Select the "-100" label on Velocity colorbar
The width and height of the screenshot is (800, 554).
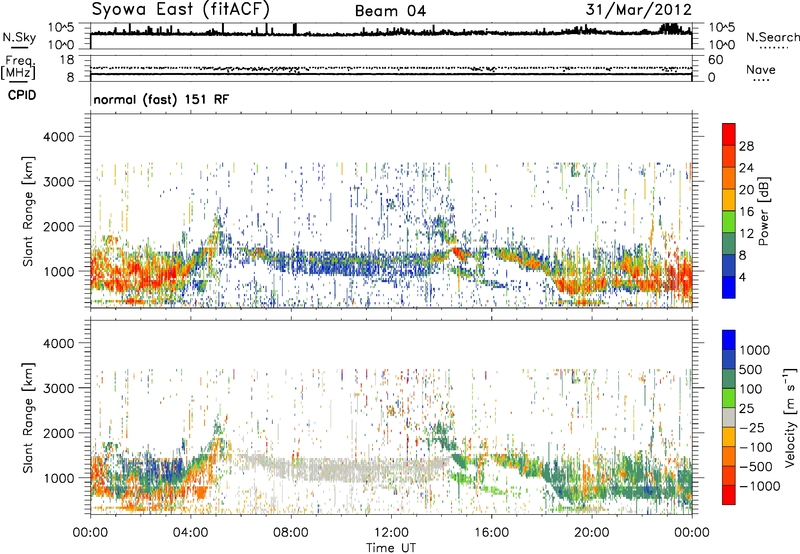click(756, 447)
